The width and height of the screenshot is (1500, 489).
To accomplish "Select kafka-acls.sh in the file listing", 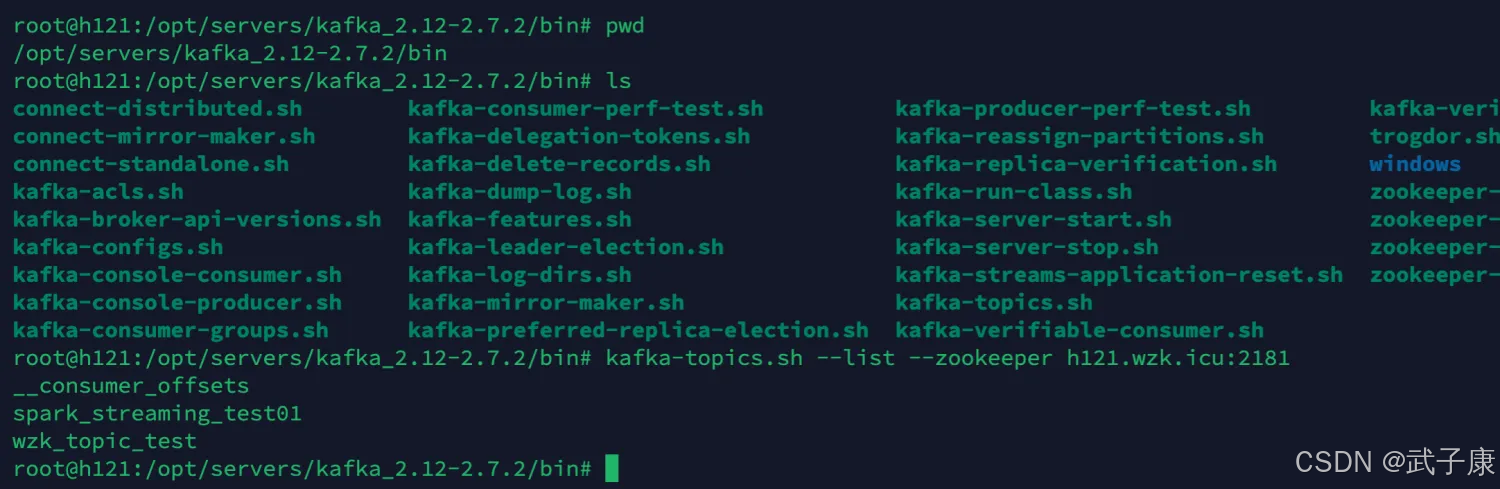I will pyautogui.click(x=98, y=192).
